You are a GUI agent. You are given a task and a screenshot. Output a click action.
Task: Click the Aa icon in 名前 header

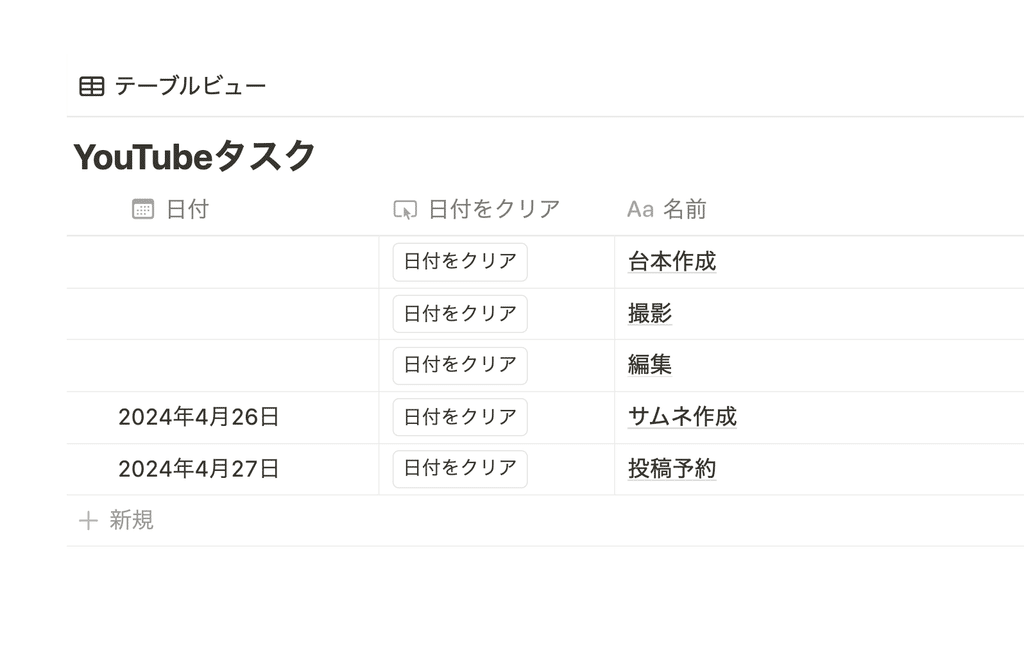640,210
